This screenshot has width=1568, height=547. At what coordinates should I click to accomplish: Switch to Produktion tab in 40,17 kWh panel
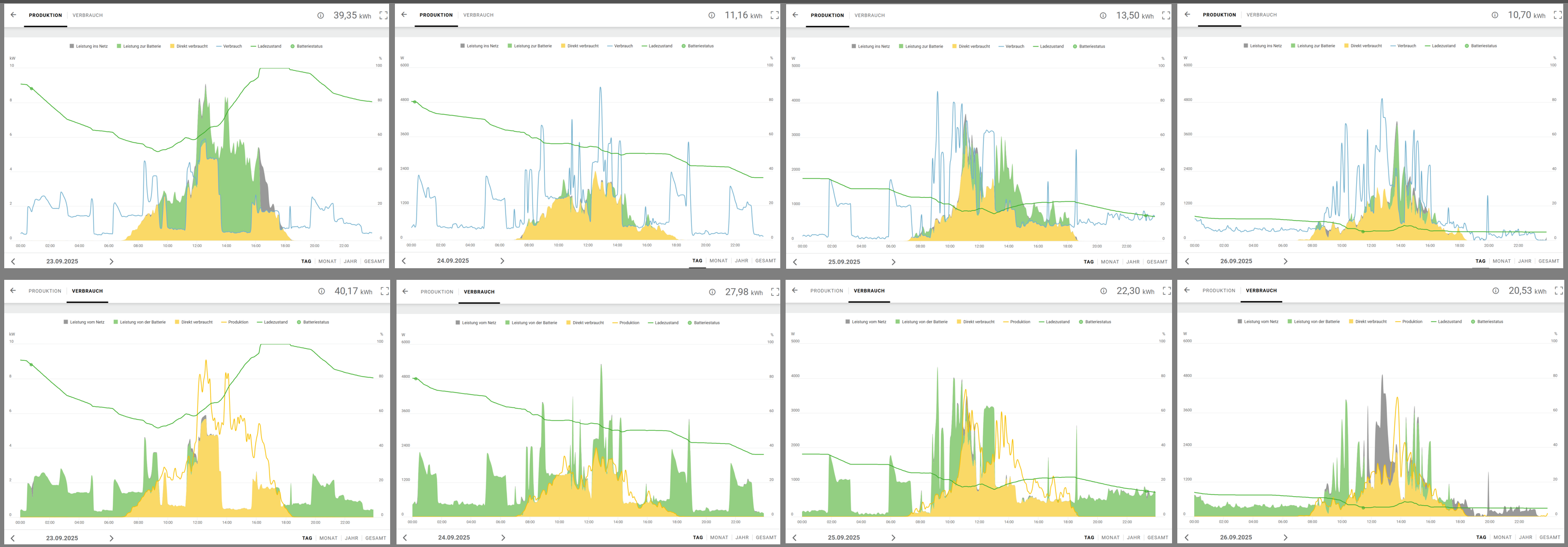(45, 291)
